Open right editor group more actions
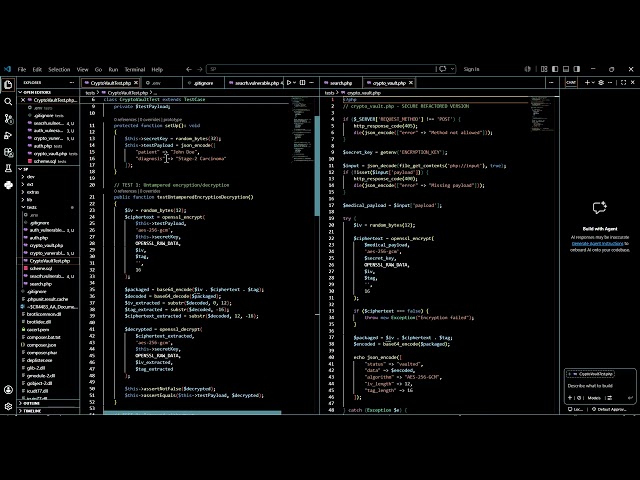Screen dimensions: 640x480 click(551, 82)
